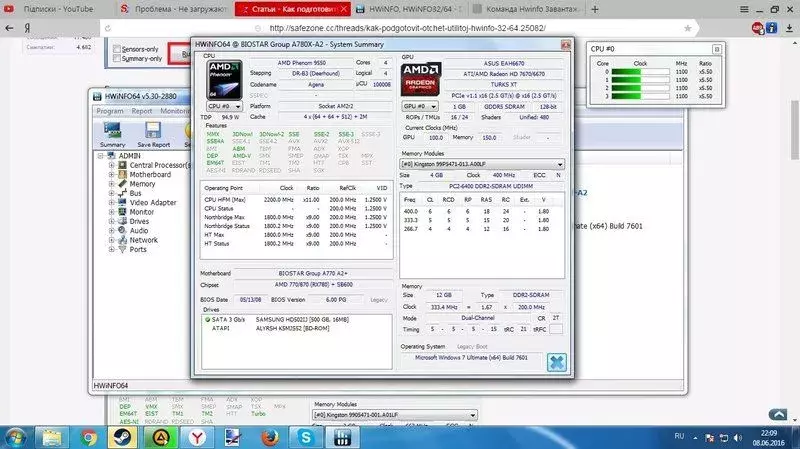Open Steam from the taskbar
This screenshot has width=800, height=449.
pyautogui.click(x=122, y=437)
